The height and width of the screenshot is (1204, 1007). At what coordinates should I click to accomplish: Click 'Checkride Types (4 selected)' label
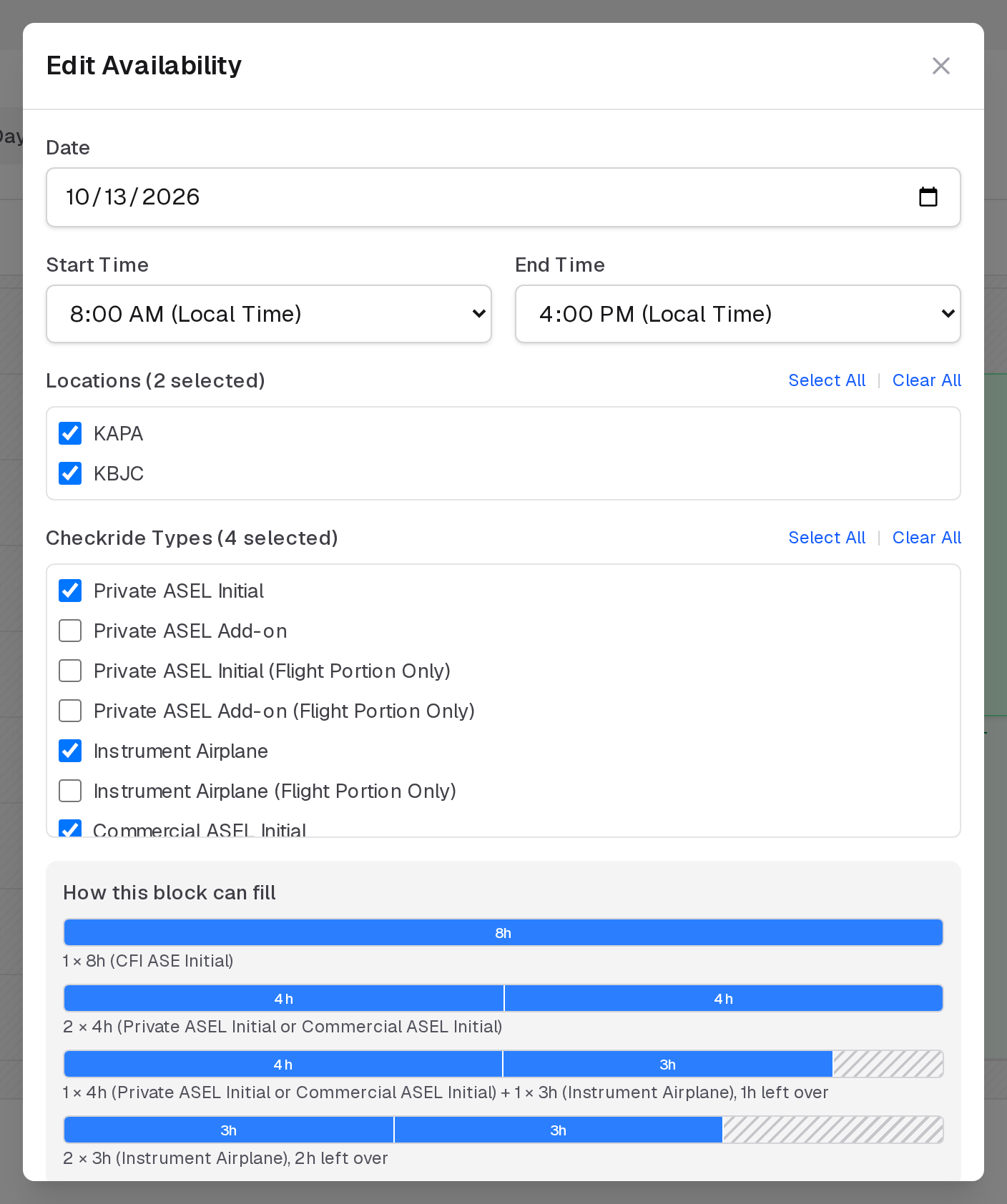point(192,538)
